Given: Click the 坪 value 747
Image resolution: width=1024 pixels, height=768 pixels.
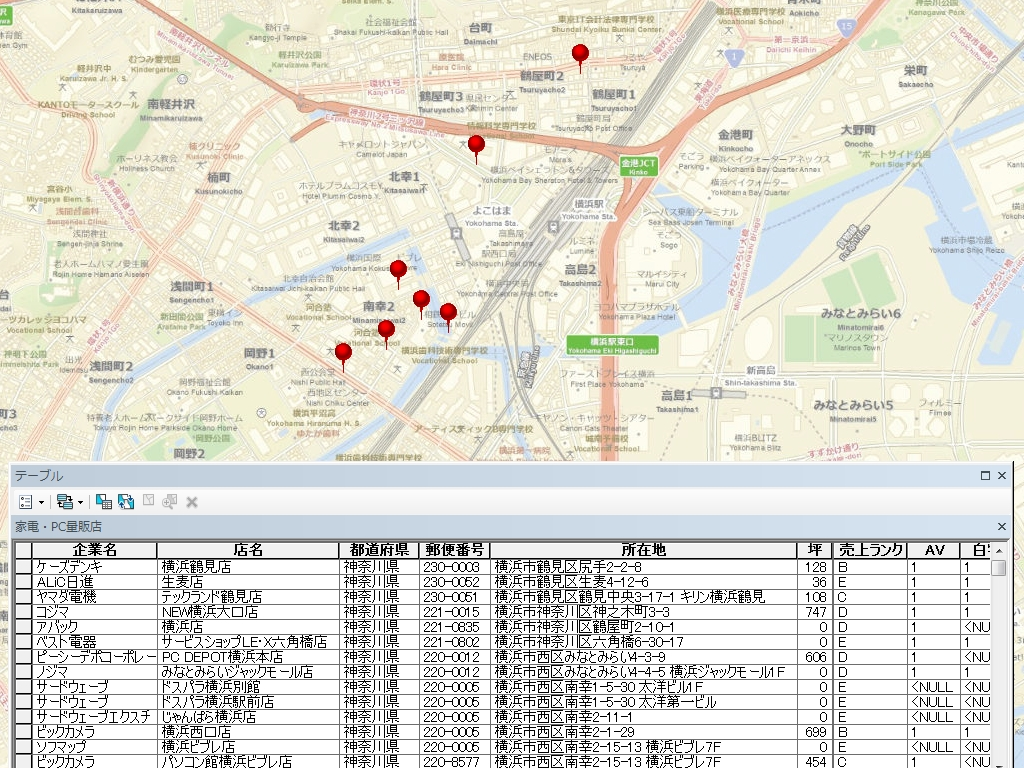Looking at the screenshot, I should [816, 612].
